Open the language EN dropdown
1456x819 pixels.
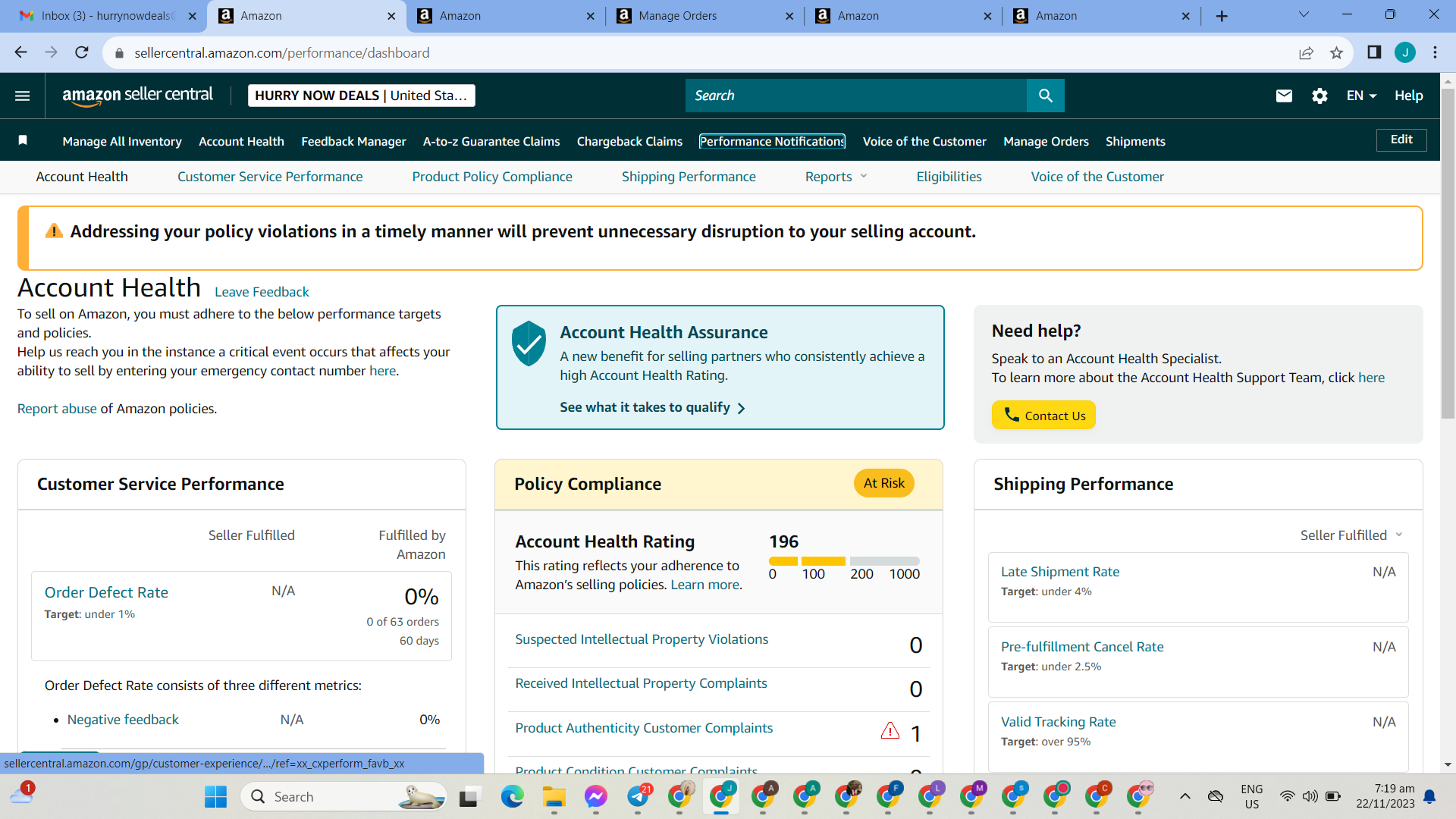click(x=1361, y=96)
